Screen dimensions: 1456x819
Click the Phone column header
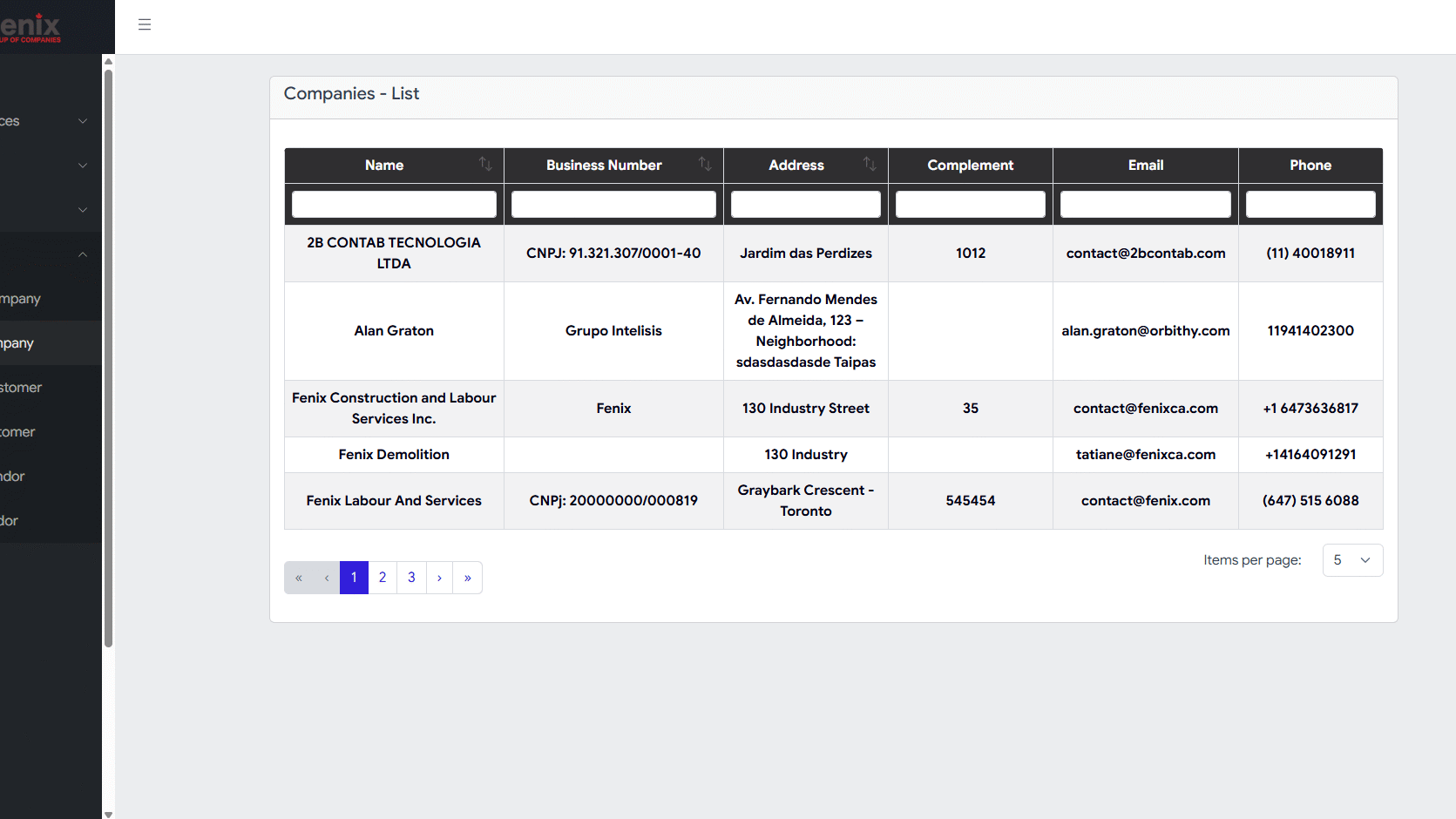click(1310, 166)
